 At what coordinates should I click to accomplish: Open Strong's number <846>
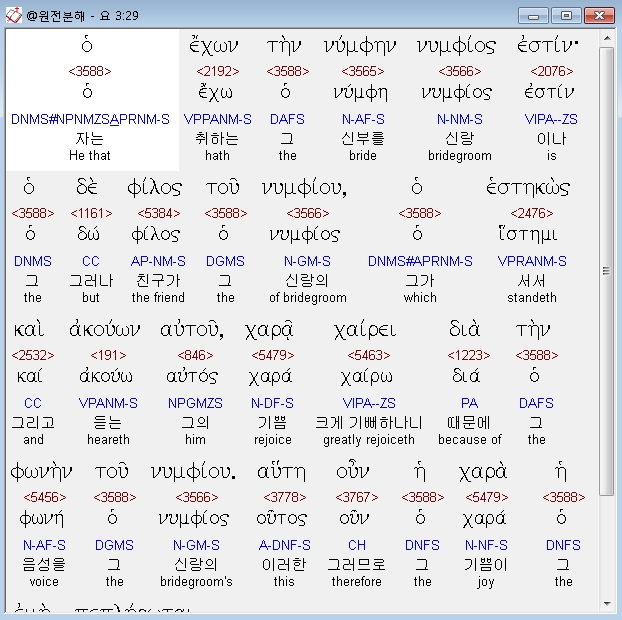tap(195, 355)
